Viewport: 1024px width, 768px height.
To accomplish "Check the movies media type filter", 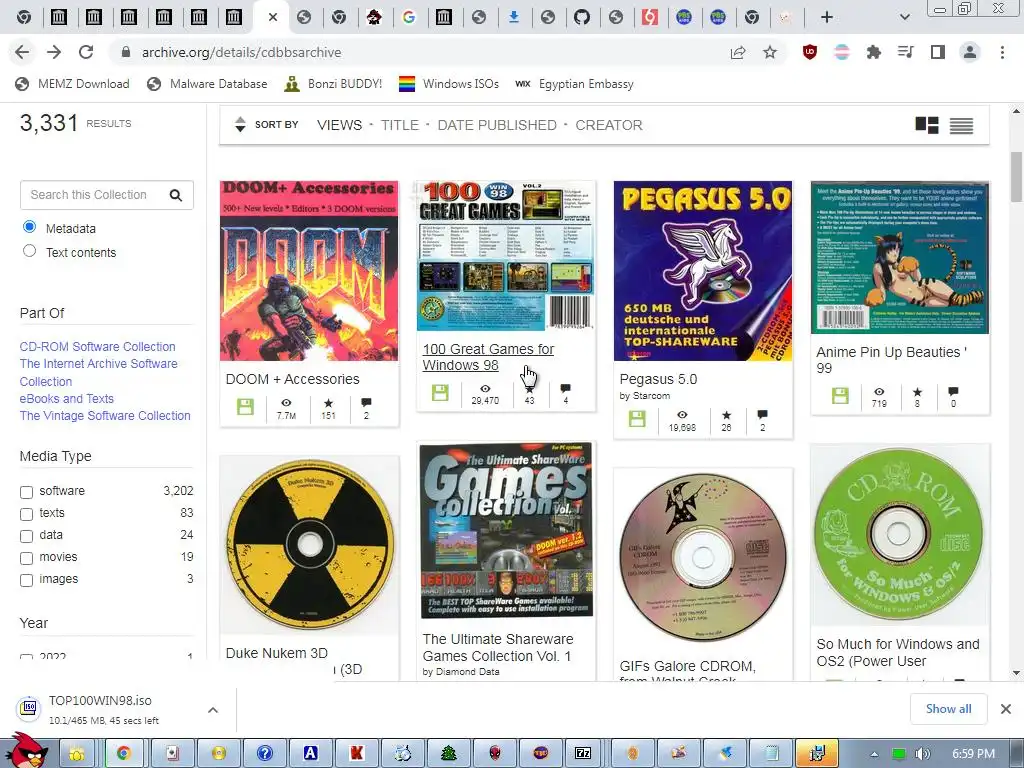I will 27,558.
